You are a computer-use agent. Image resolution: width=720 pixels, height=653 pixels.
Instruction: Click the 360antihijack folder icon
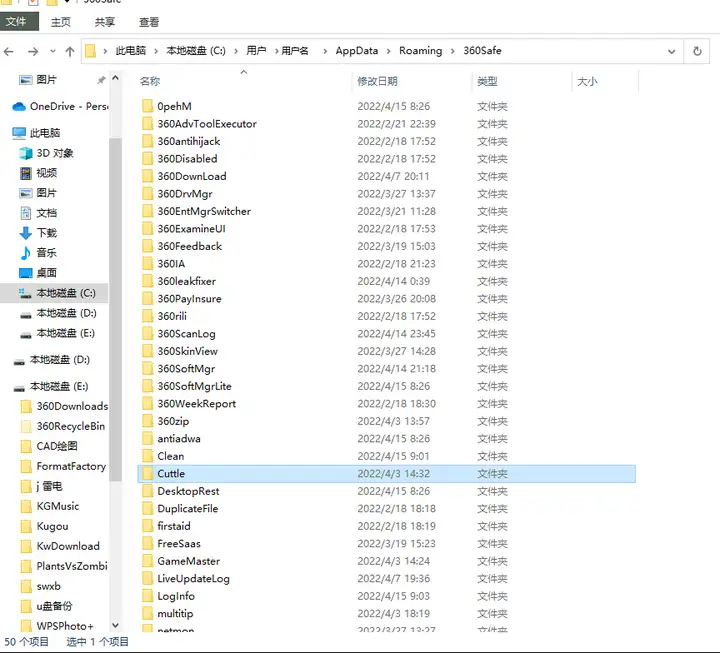tap(147, 141)
